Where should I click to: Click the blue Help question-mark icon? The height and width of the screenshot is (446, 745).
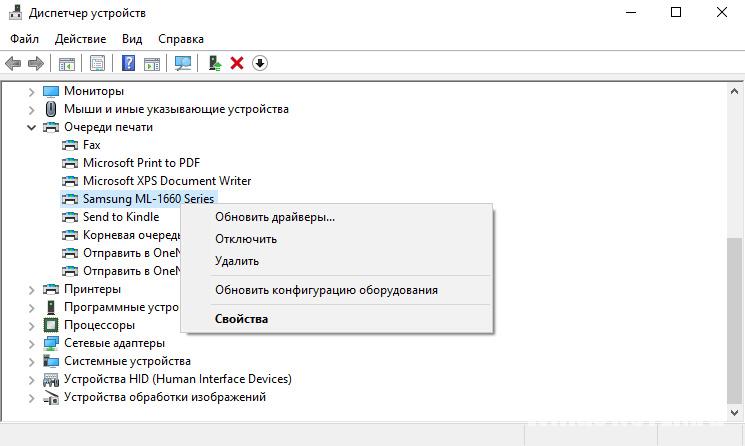tap(128, 63)
